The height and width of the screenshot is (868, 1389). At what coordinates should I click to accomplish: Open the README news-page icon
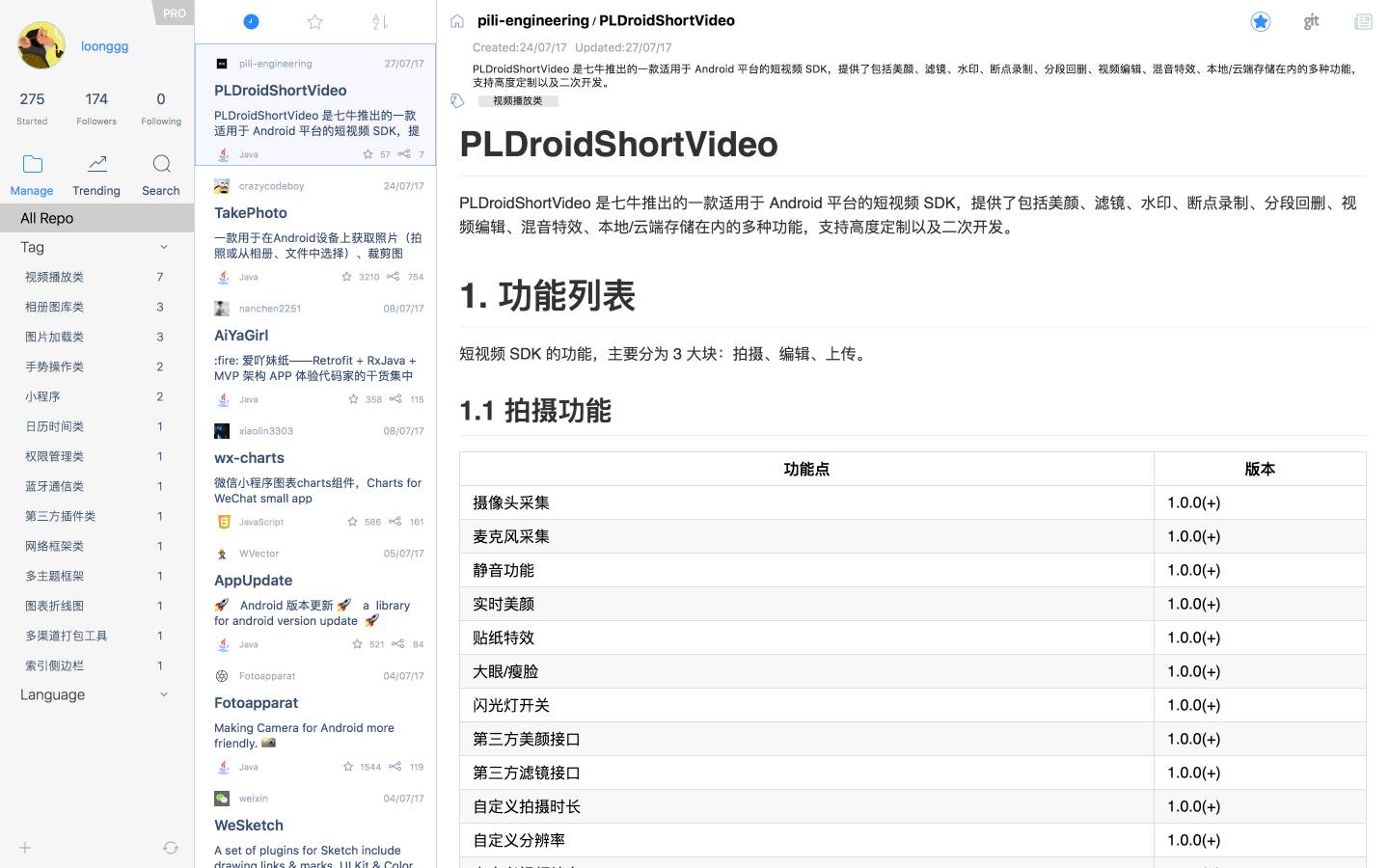(1363, 21)
